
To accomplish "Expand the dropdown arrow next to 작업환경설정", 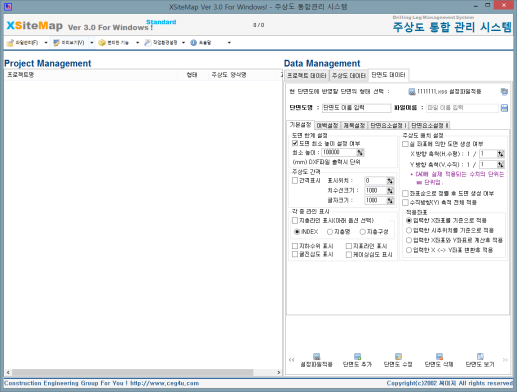I will click(183, 43).
